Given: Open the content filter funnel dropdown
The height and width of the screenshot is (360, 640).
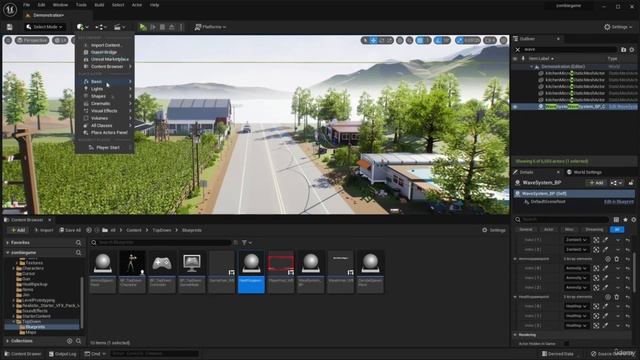Looking at the screenshot, I should pyautogui.click(x=246, y=242).
